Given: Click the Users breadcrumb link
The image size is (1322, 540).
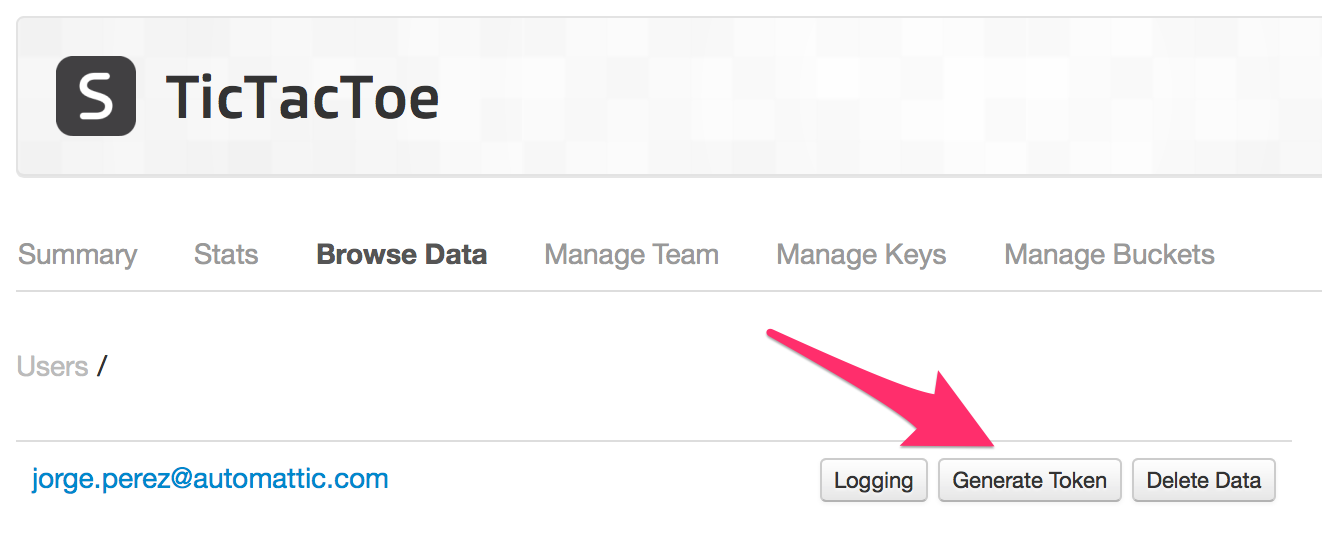Looking at the screenshot, I should (53, 367).
